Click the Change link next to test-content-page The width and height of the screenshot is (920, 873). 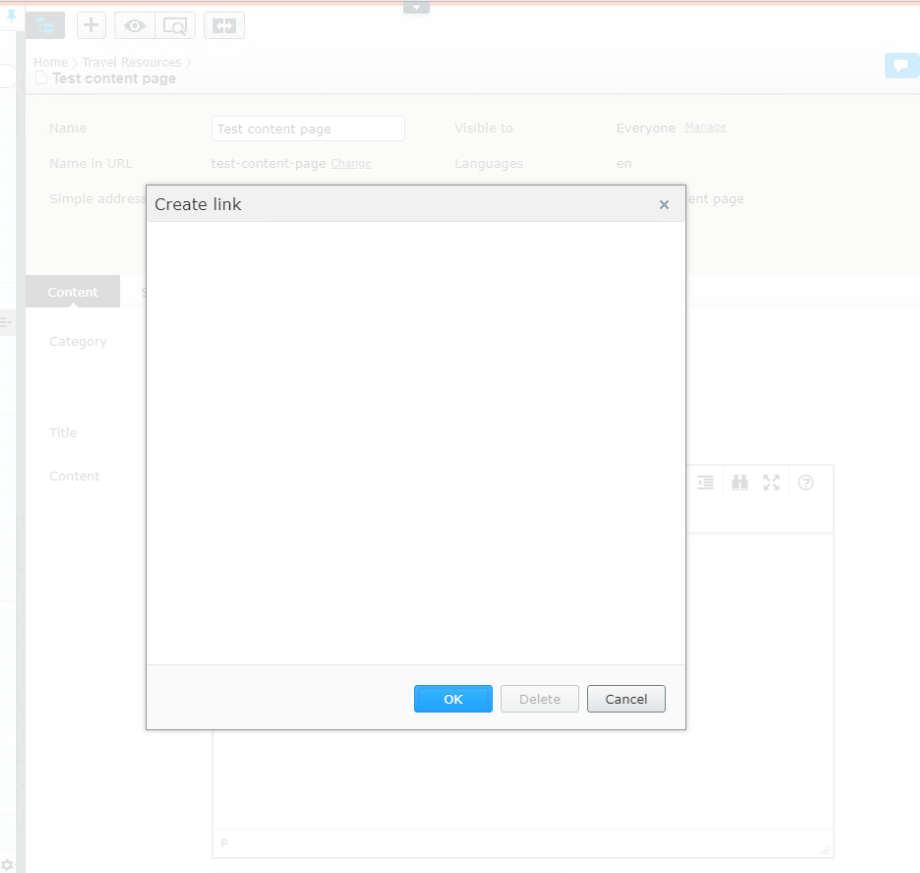350,163
